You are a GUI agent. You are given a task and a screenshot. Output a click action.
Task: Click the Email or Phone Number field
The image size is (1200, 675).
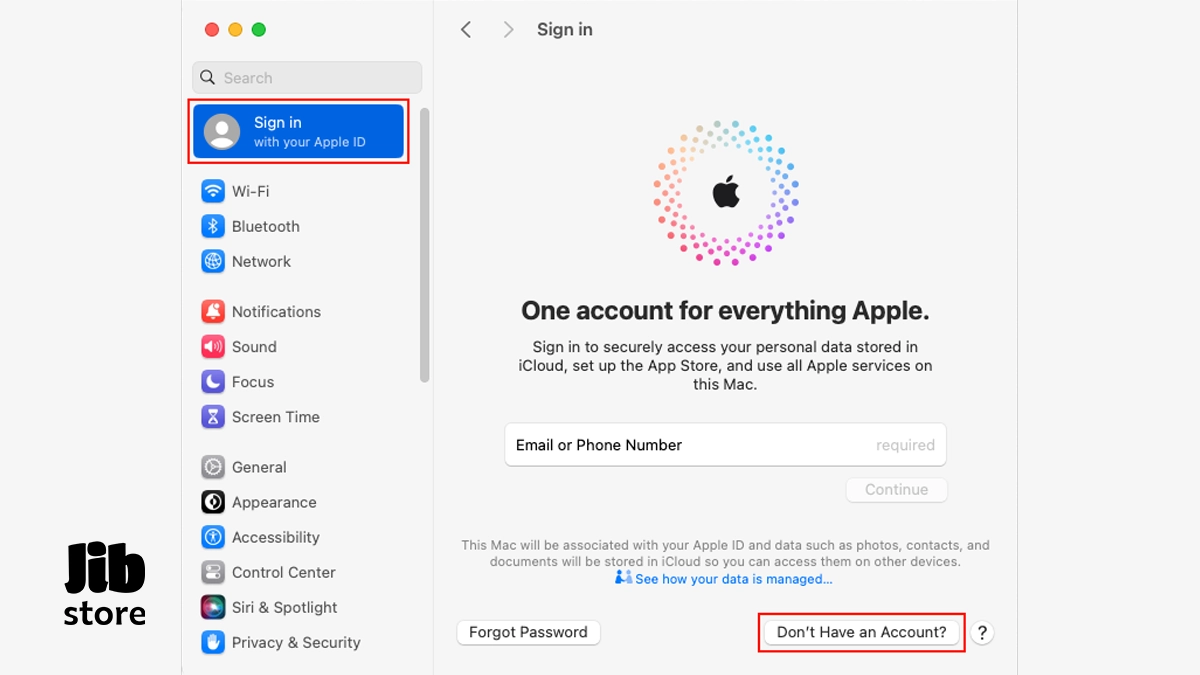coord(725,445)
